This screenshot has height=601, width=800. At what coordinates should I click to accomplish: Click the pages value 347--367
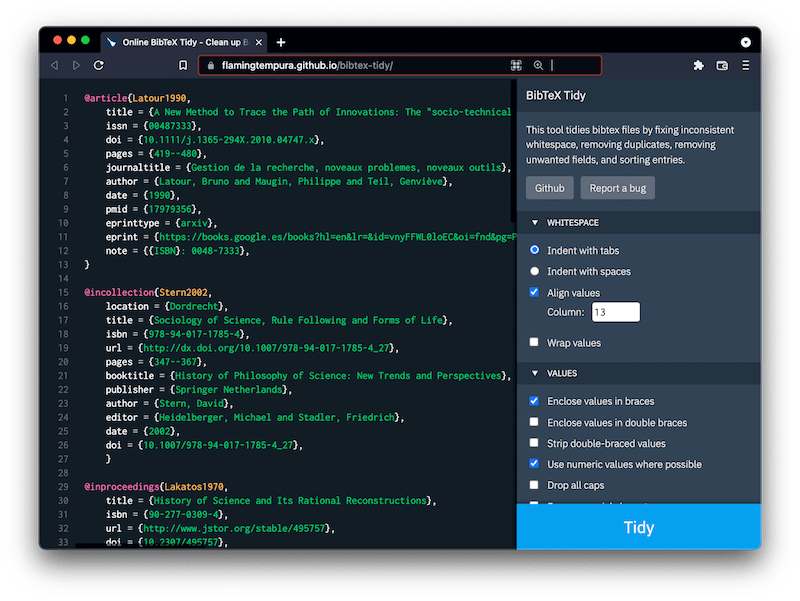click(175, 362)
